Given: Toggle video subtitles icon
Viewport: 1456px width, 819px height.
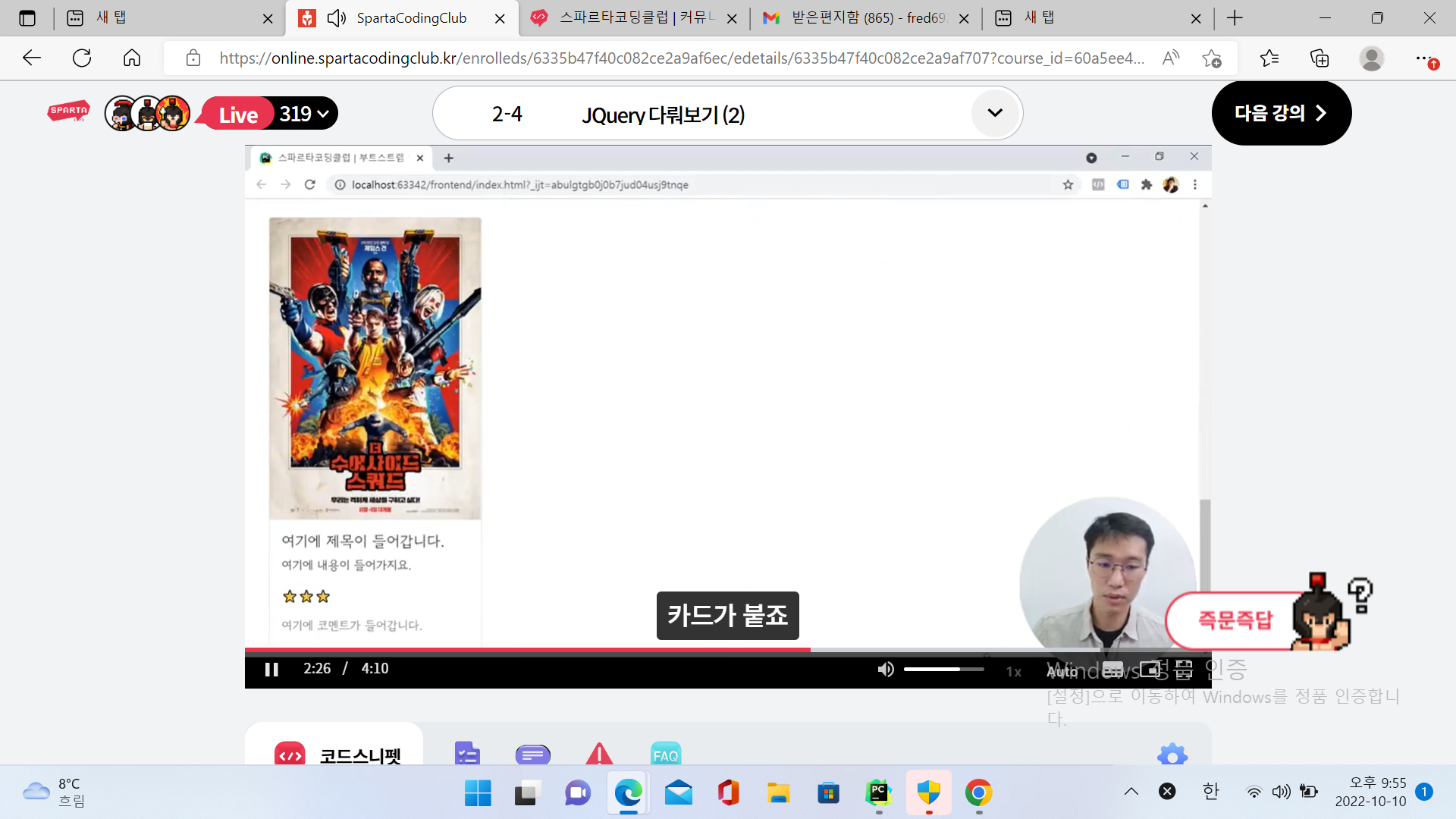Looking at the screenshot, I should tap(1112, 670).
